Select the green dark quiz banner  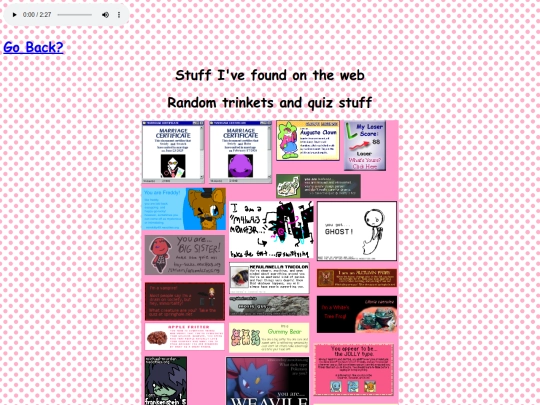tap(318, 186)
